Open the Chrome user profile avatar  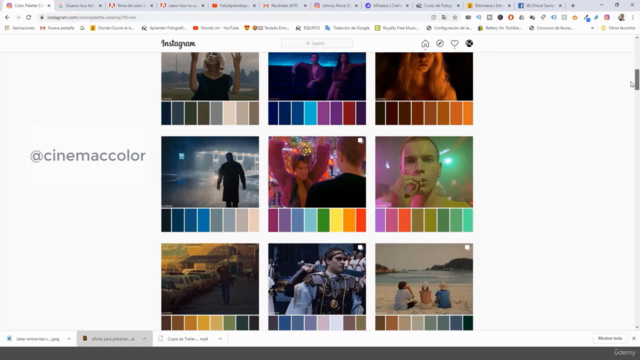621,18
